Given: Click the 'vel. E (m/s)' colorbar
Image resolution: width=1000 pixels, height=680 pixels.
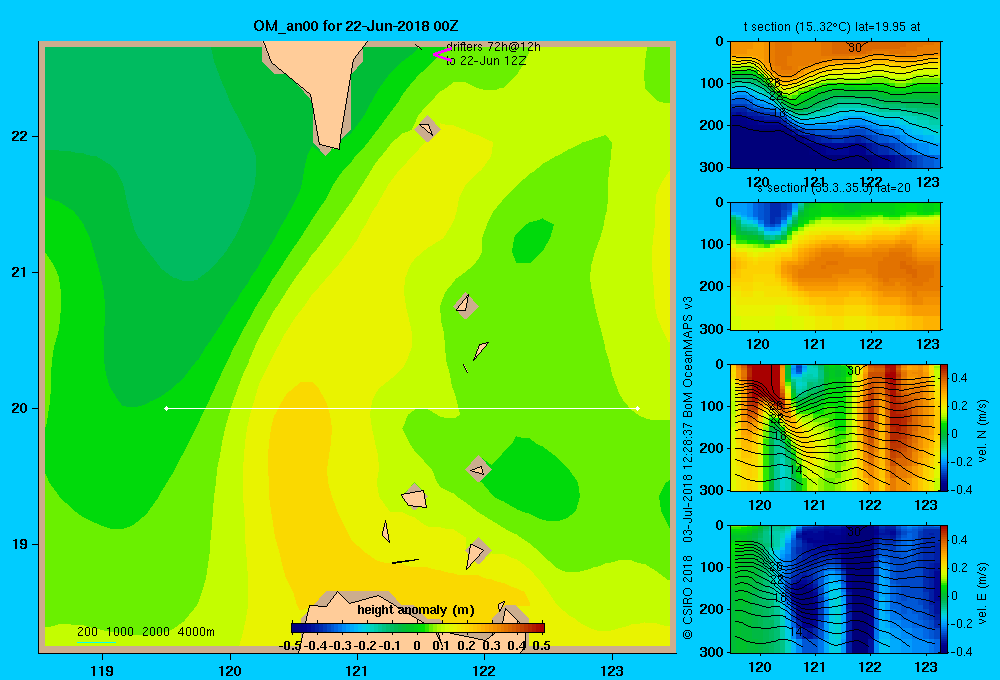Looking at the screenshot, I should point(945,589).
